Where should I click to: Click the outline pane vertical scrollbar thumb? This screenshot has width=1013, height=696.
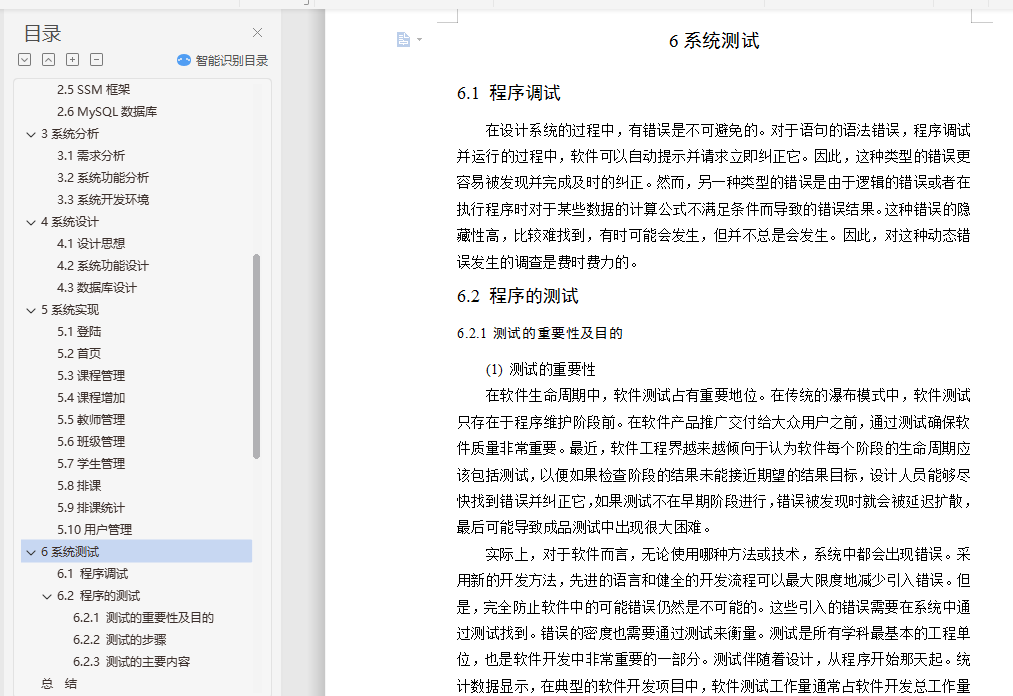click(256, 357)
